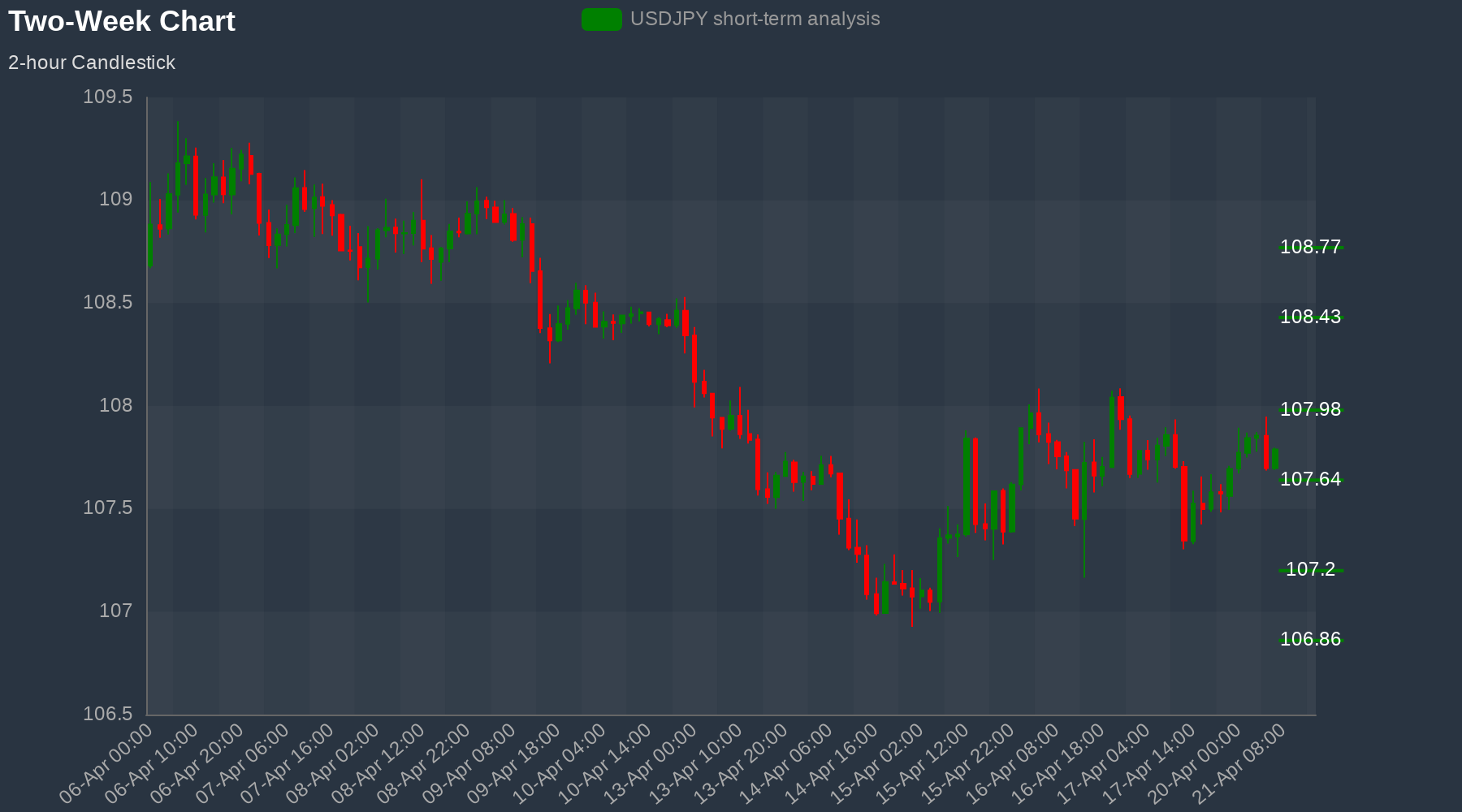The width and height of the screenshot is (1462, 812).
Task: Click the 2-hour Candlestick subtitle
Action: click(x=92, y=63)
